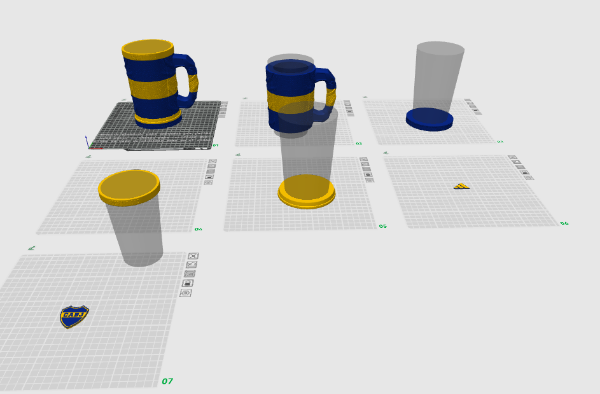Click the green 01 plate number label
This screenshot has height=394, width=600.
click(215, 145)
